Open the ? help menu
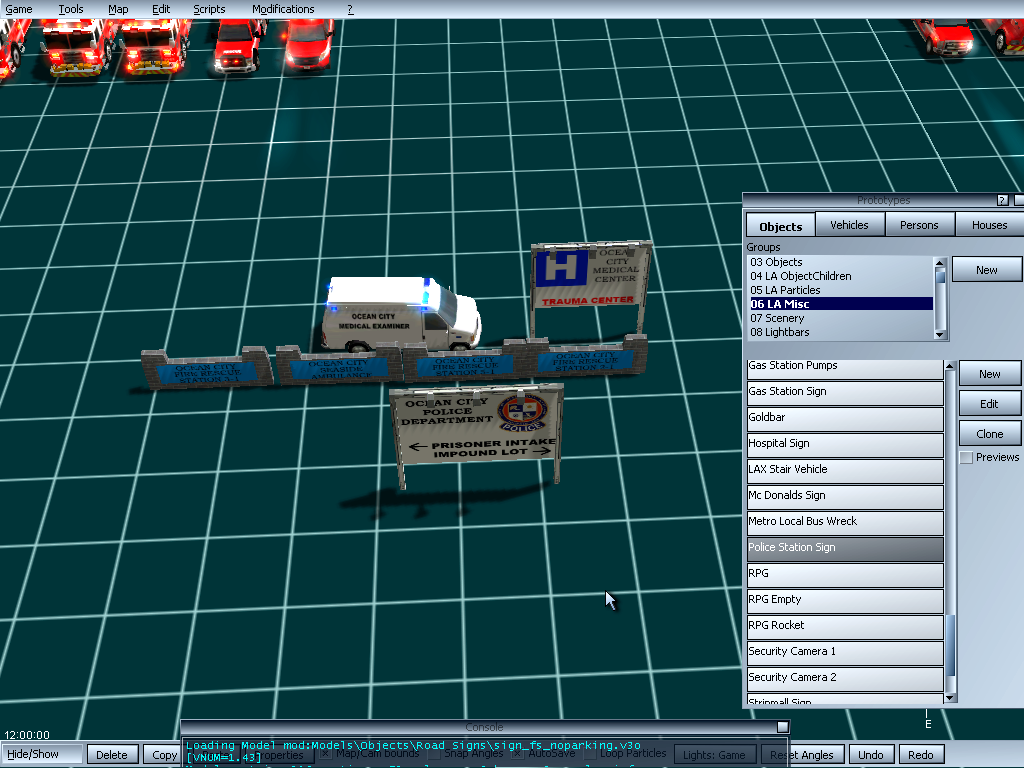Image resolution: width=1024 pixels, height=768 pixels. click(x=350, y=9)
